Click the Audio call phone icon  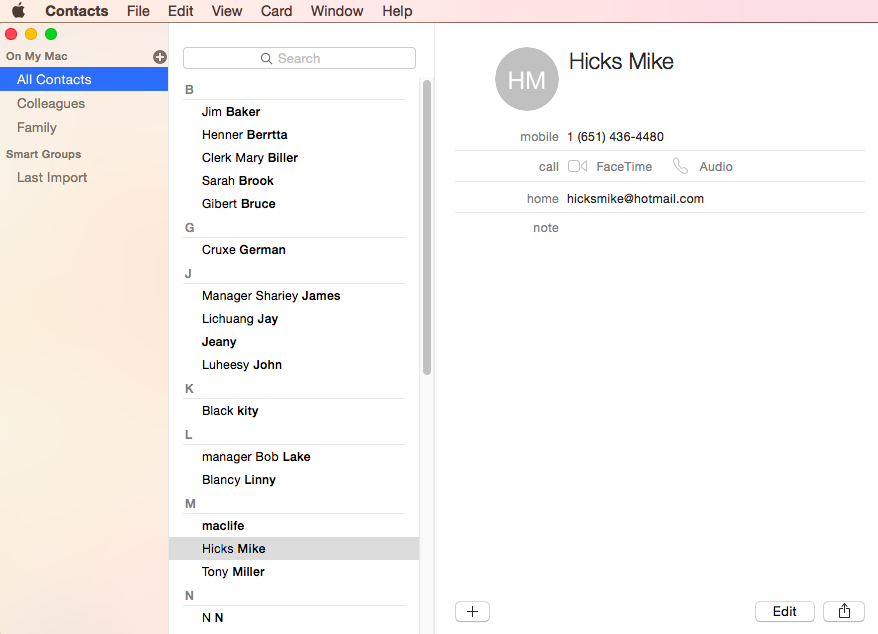click(680, 167)
